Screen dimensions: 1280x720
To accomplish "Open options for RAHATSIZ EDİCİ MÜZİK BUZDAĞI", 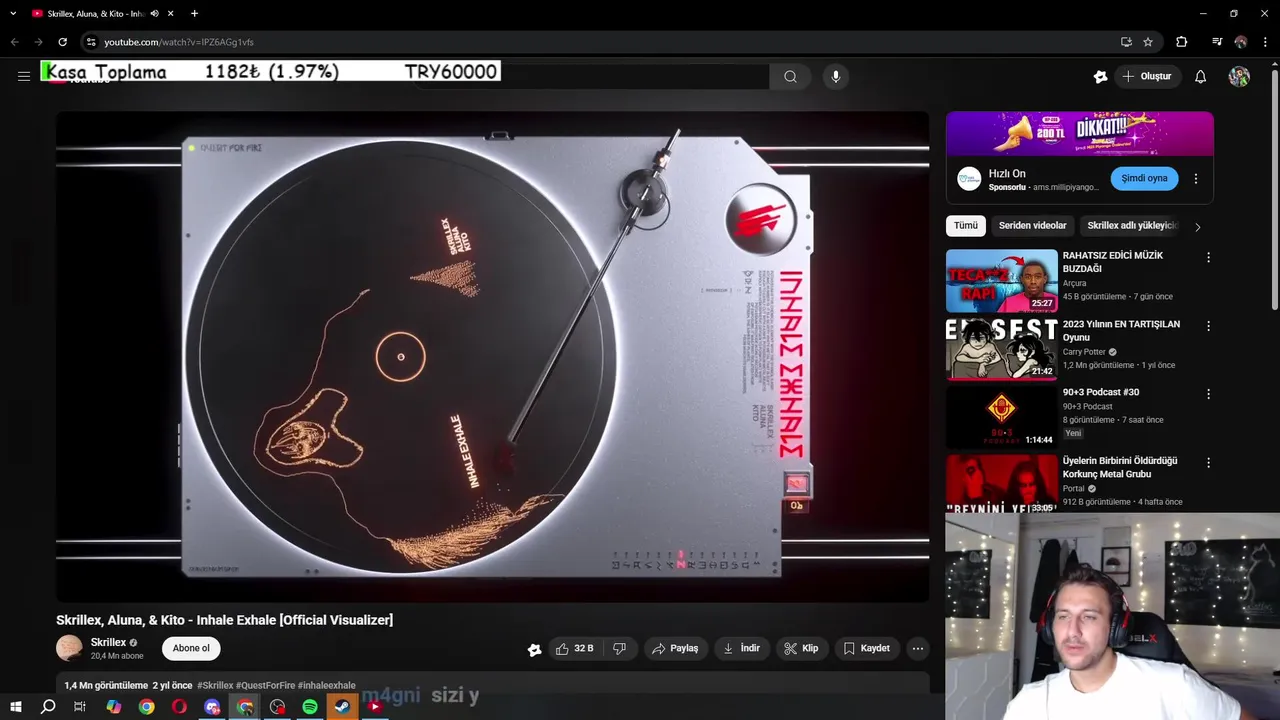I will pyautogui.click(x=1208, y=257).
